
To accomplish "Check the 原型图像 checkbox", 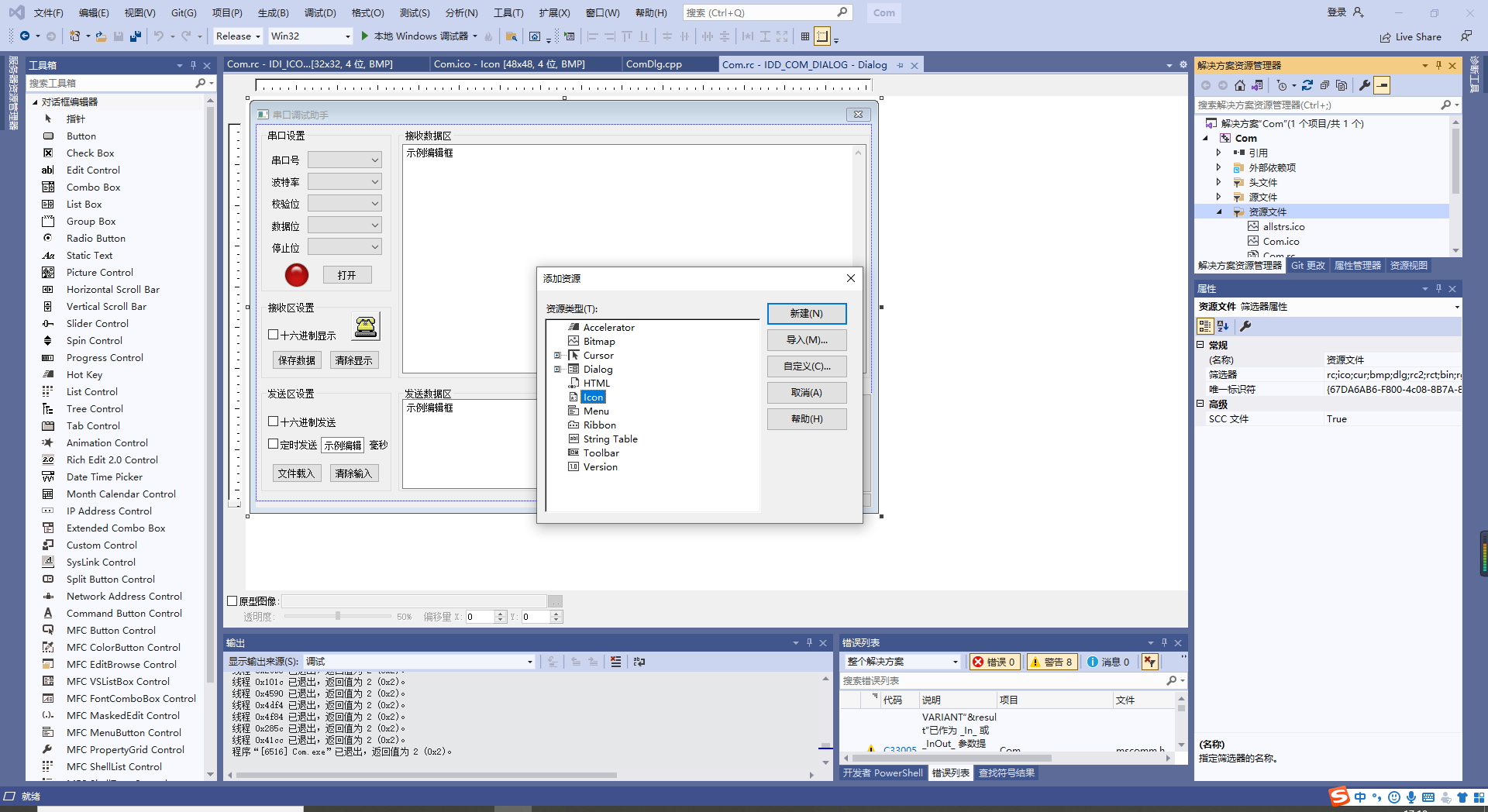I will [232, 600].
